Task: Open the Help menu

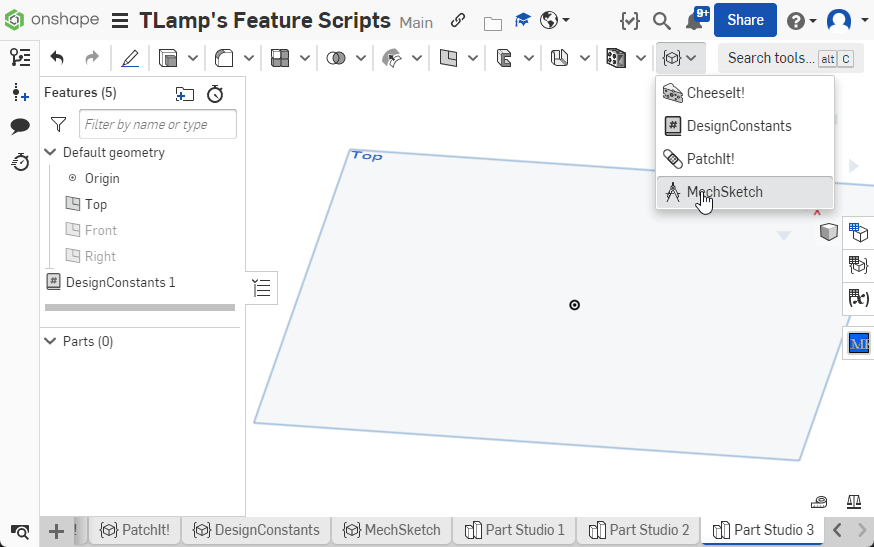Action: (802, 21)
